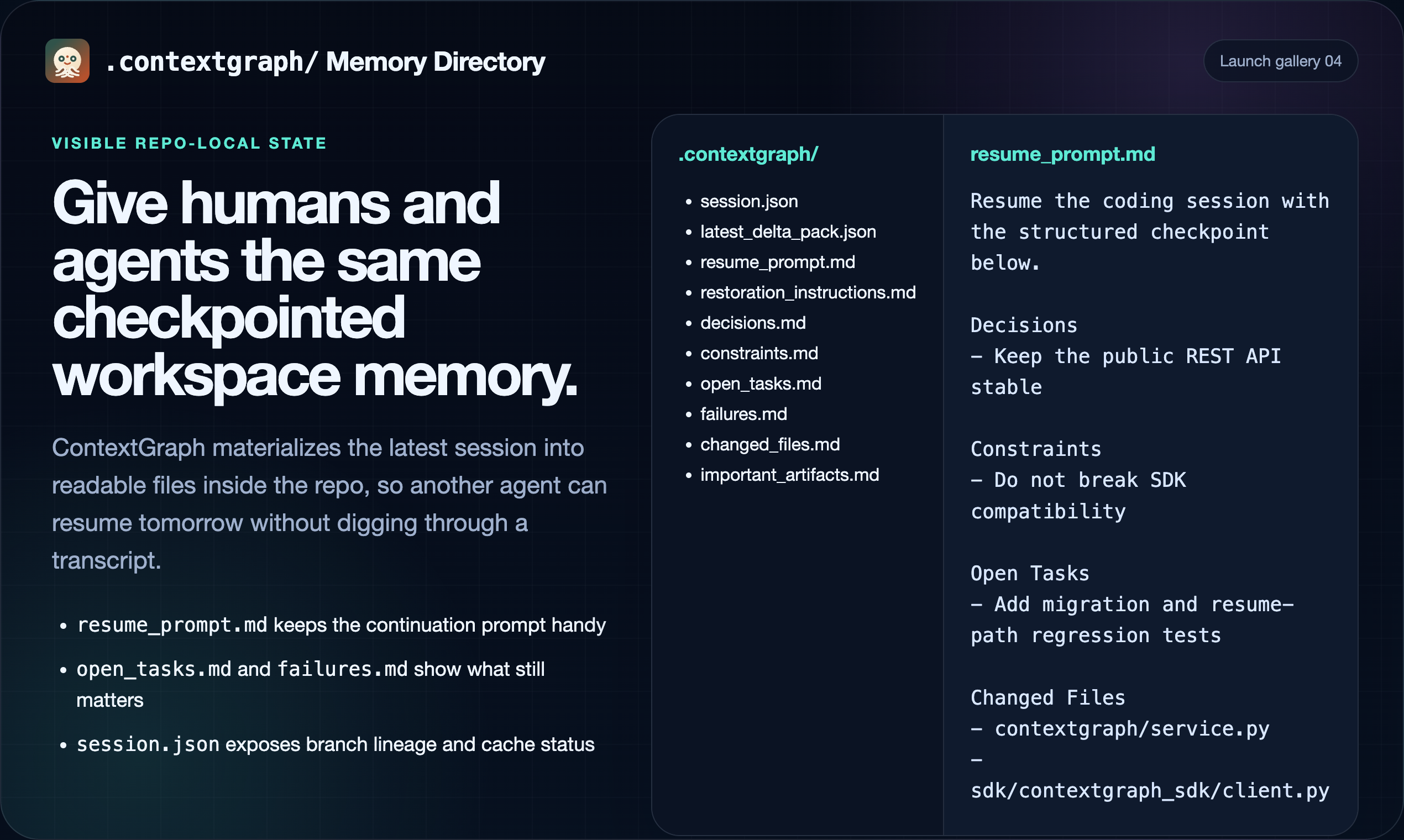Viewport: 1404px width, 840px height.
Task: Select the sdk/contextgraph_sdk/client.py path
Action: [x=1150, y=791]
